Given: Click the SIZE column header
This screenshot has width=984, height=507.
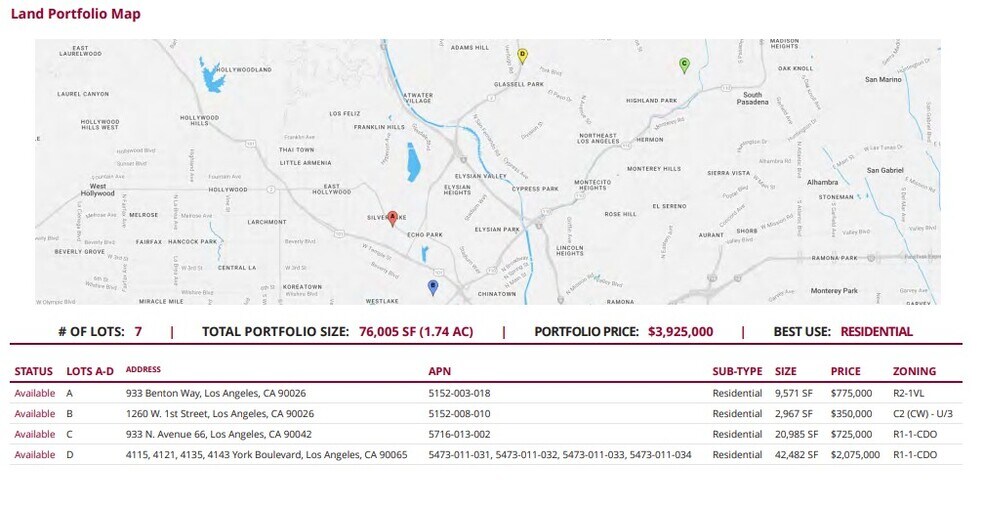Looking at the screenshot, I should point(786,371).
